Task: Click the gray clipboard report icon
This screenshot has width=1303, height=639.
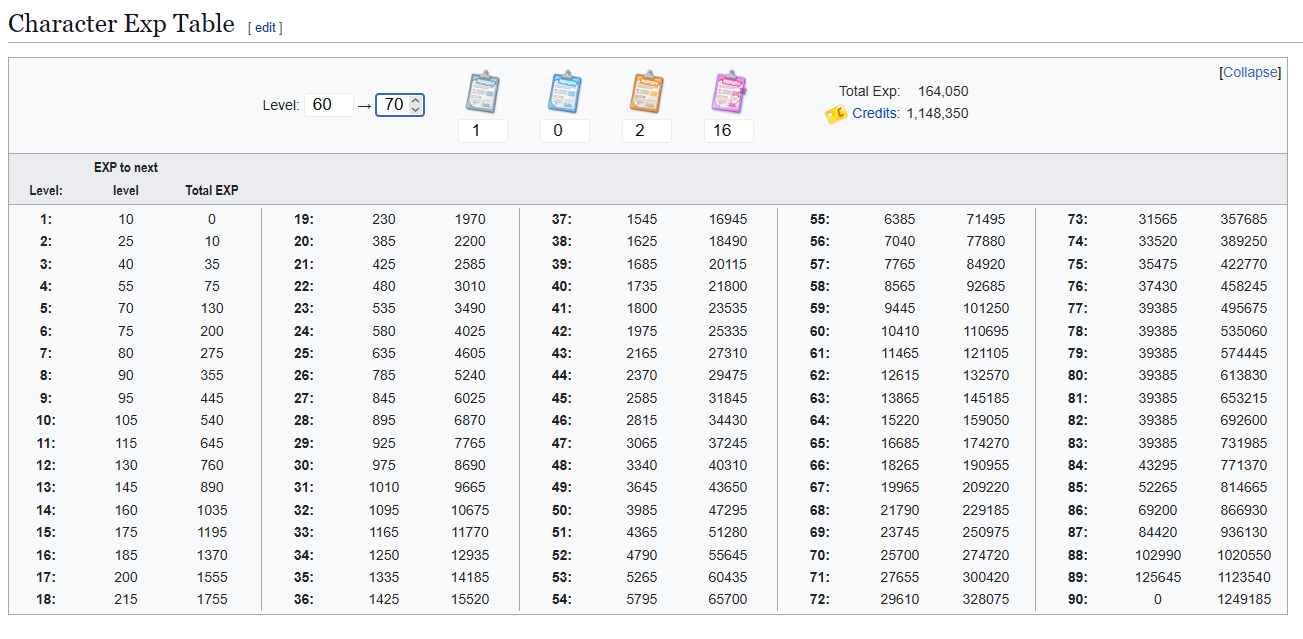Action: click(483, 93)
